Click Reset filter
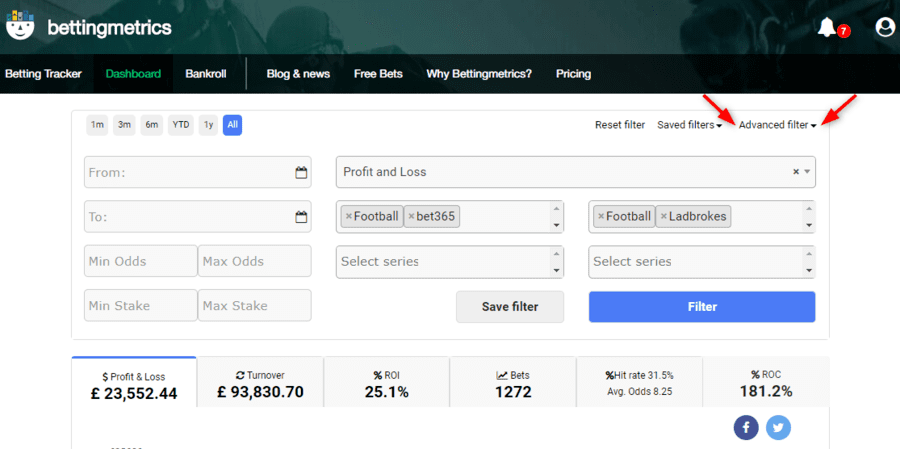The height and width of the screenshot is (449, 900). (x=620, y=125)
